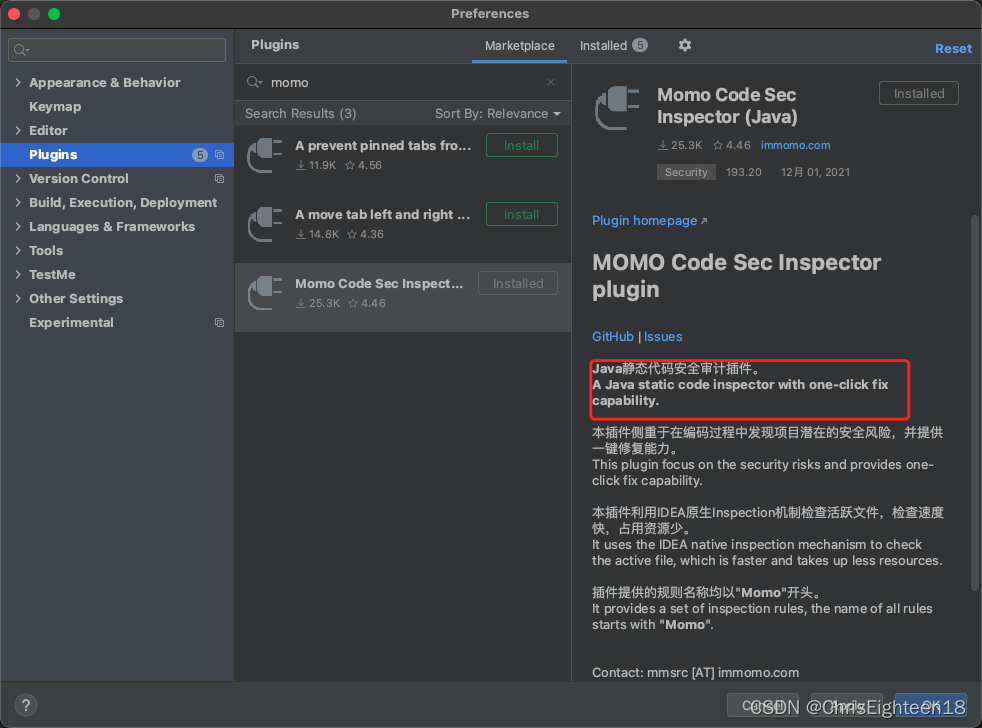Image resolution: width=982 pixels, height=728 pixels.
Task: Install the prevent pinned tabs plugin
Action: pyautogui.click(x=522, y=145)
